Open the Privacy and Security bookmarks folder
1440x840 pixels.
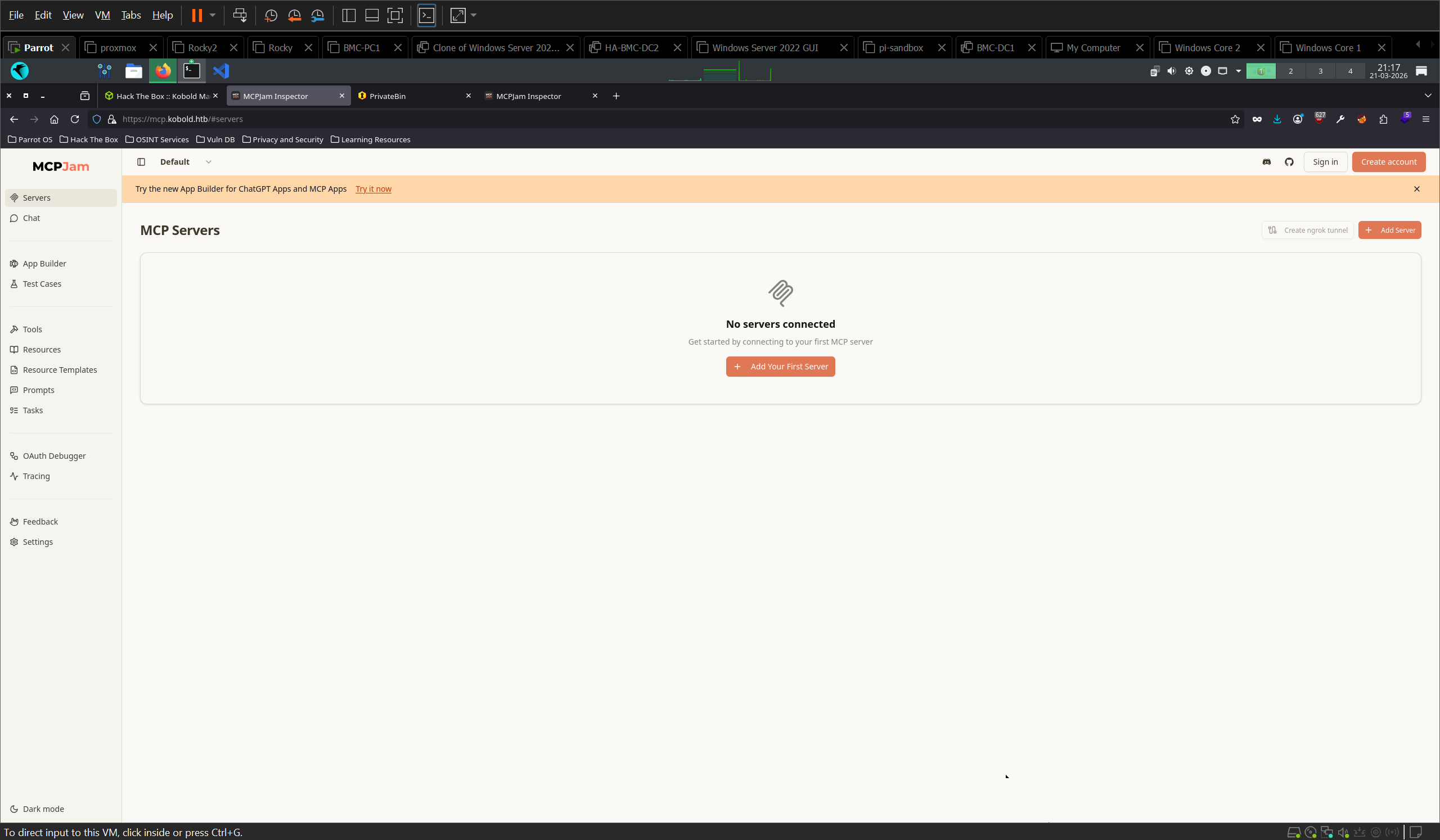coord(282,139)
